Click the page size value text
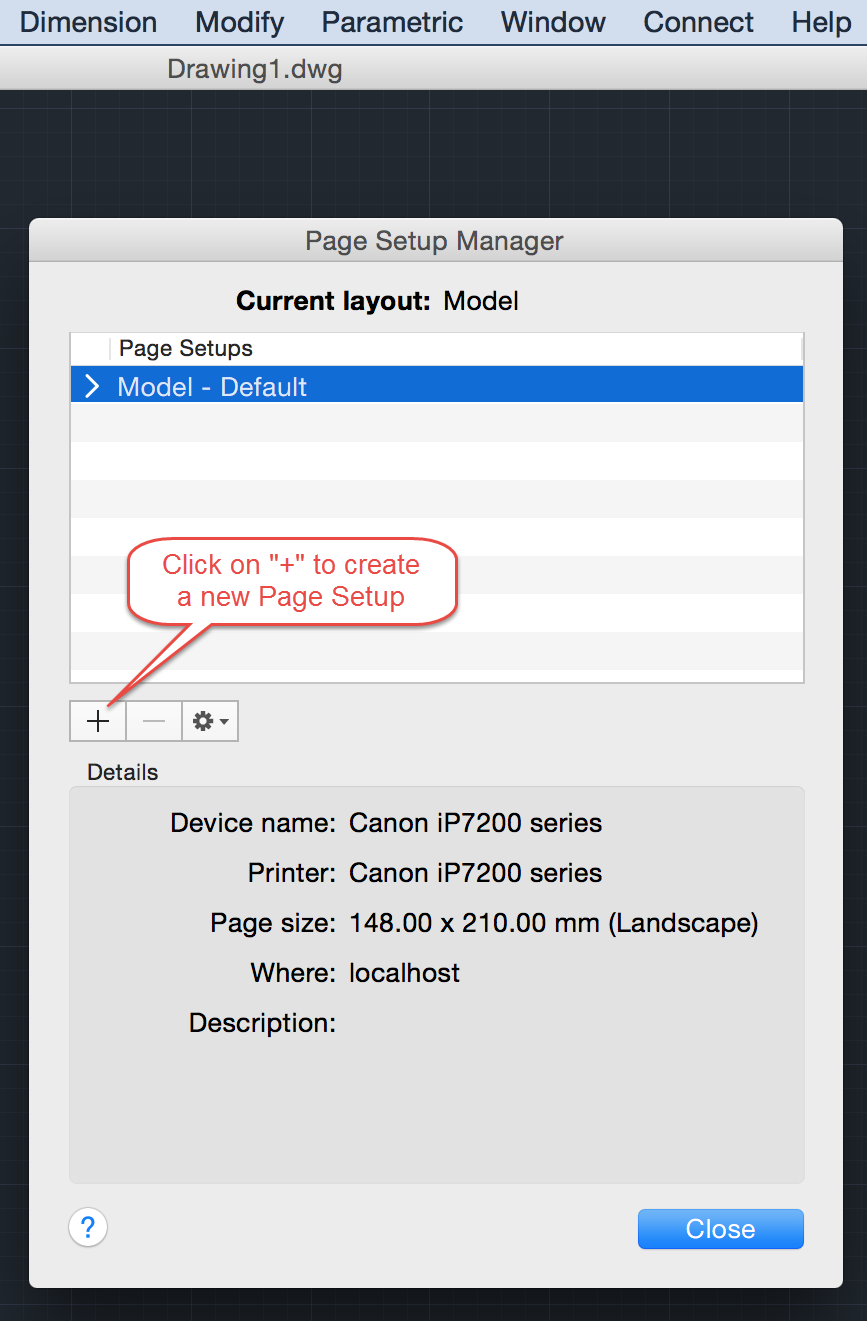This screenshot has height=1321, width=867. click(x=553, y=923)
